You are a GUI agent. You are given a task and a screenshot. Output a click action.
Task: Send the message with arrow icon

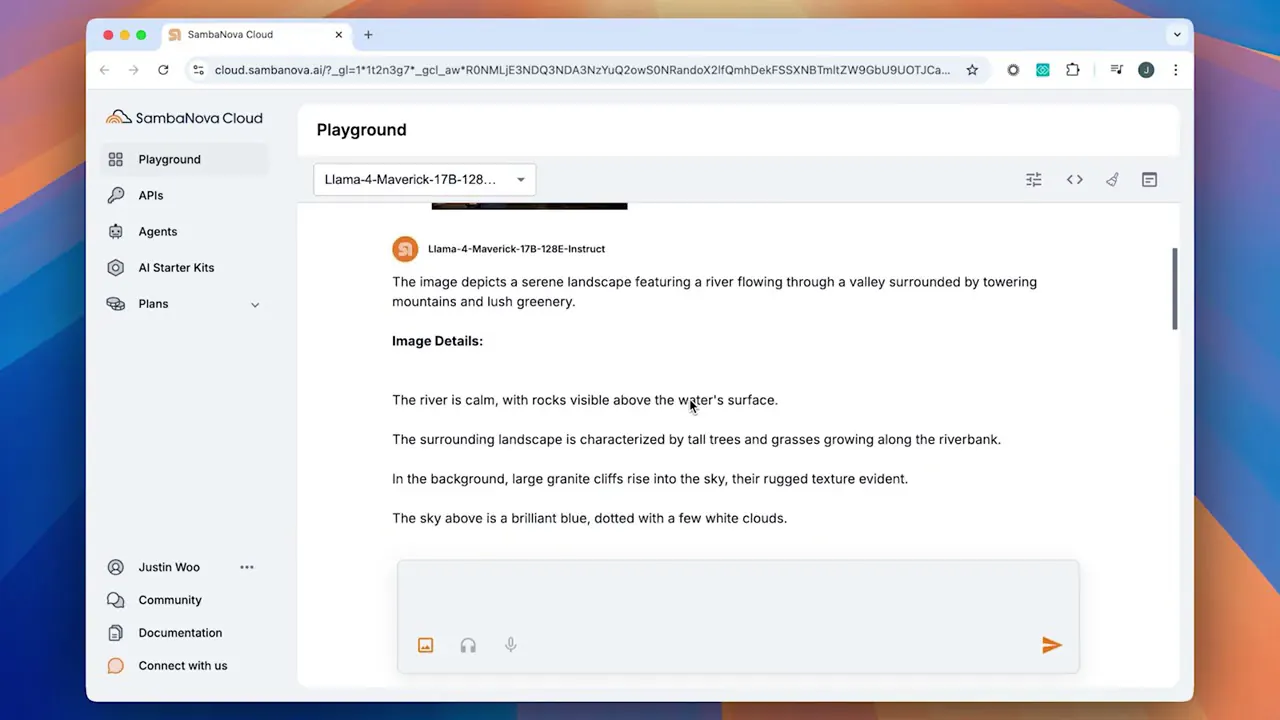[1051, 645]
